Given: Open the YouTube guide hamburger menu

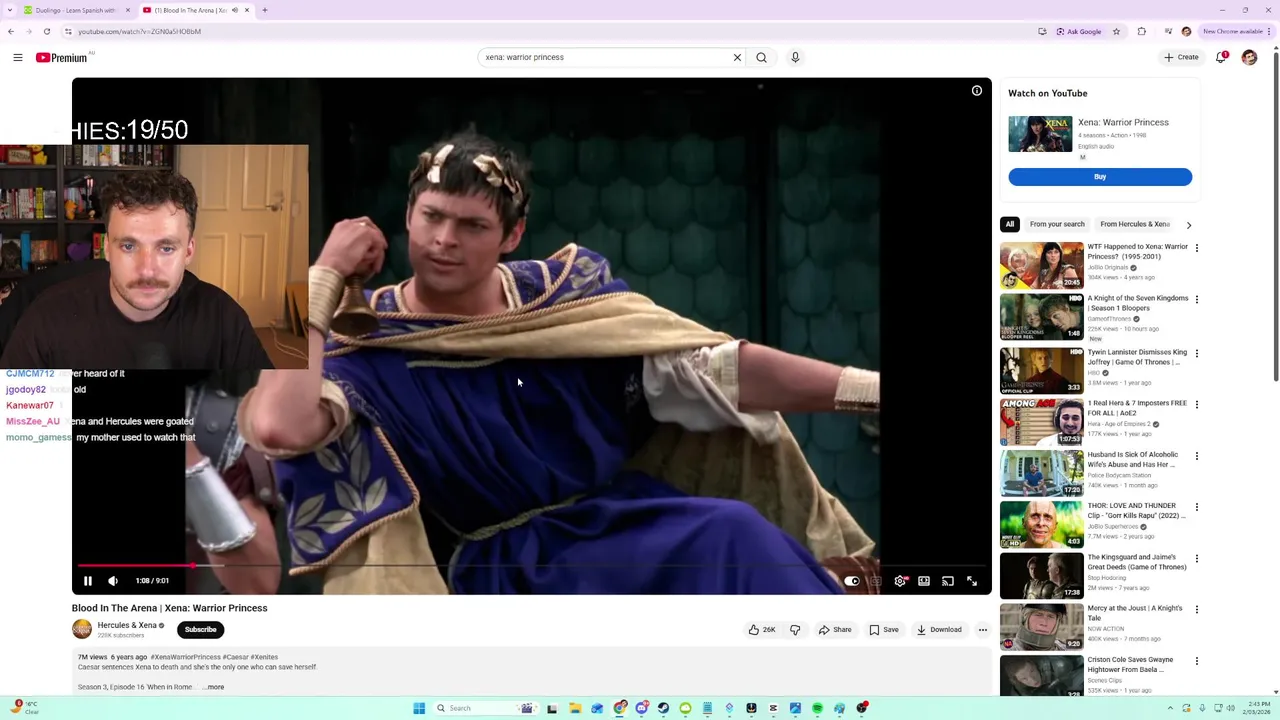Looking at the screenshot, I should 18,58.
